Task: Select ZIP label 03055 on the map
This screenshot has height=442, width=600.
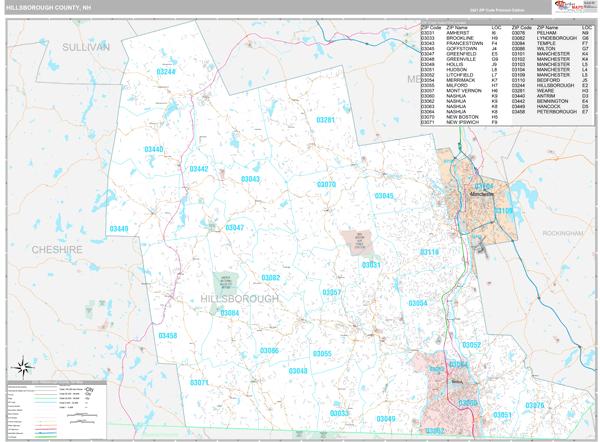Action: (322, 354)
